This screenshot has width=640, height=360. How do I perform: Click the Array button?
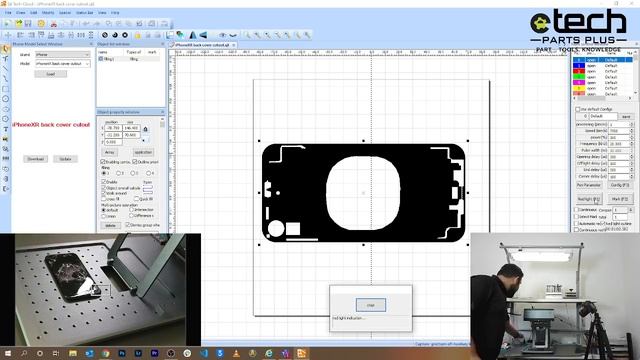click(110, 152)
